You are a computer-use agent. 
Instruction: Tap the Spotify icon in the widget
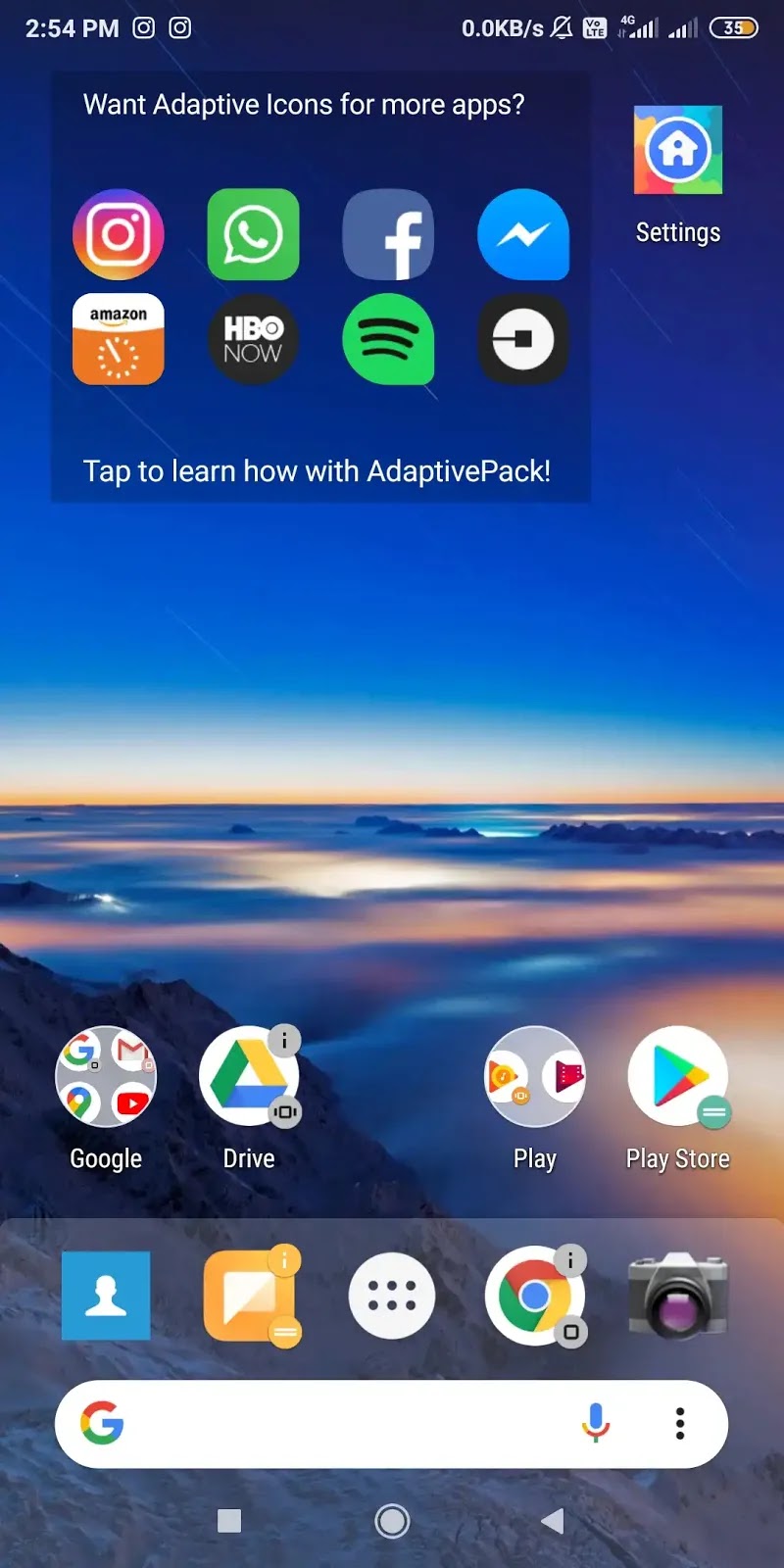coord(388,339)
